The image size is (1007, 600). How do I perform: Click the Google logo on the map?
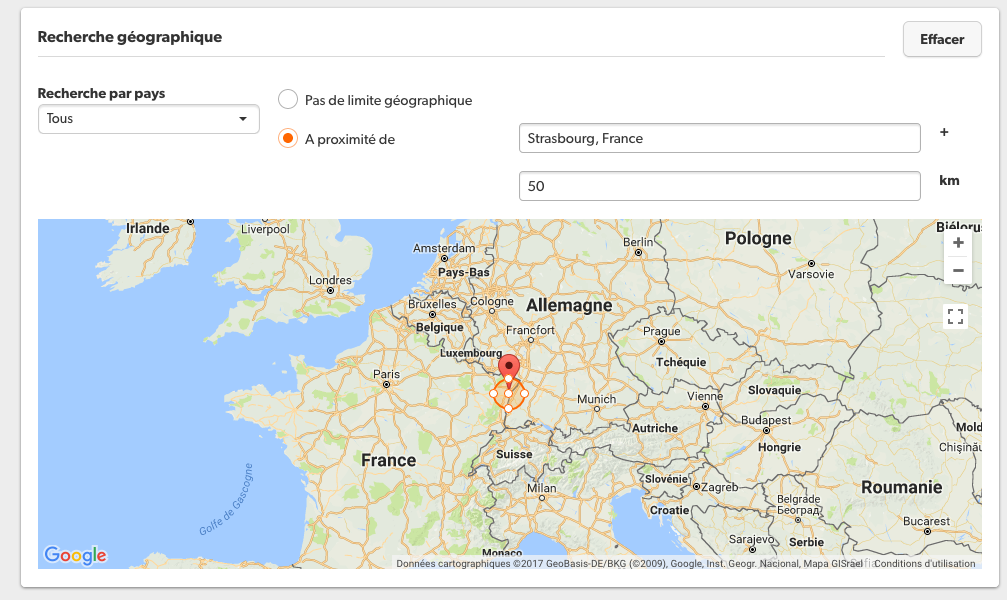75,555
